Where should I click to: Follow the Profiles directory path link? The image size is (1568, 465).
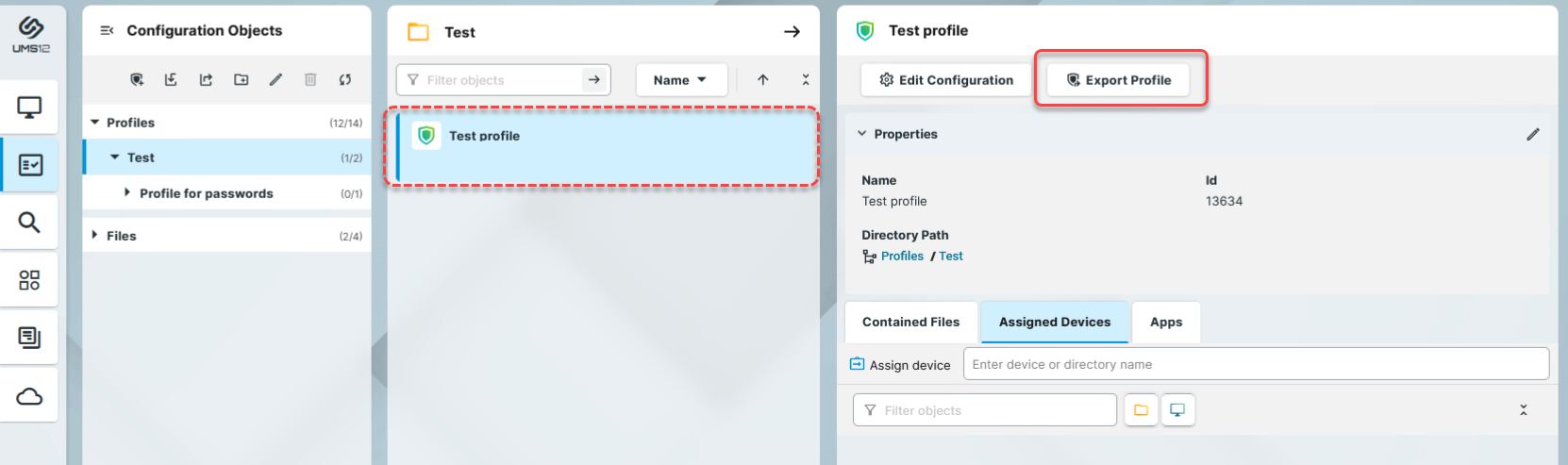(902, 257)
